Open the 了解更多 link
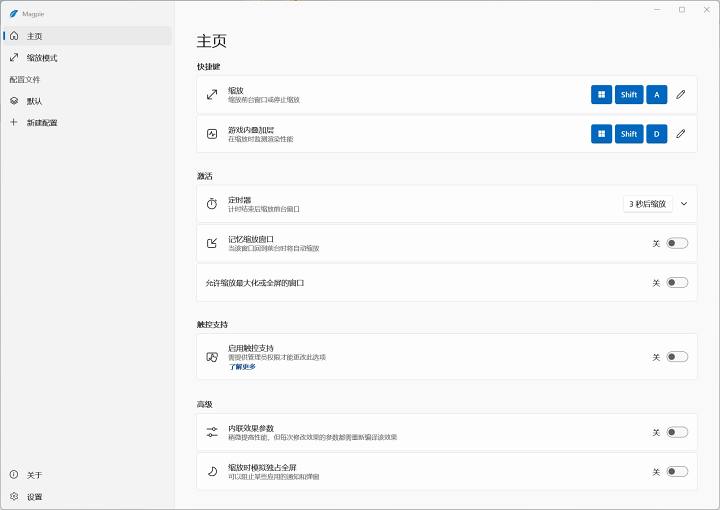This screenshot has height=510, width=720. click(242, 367)
